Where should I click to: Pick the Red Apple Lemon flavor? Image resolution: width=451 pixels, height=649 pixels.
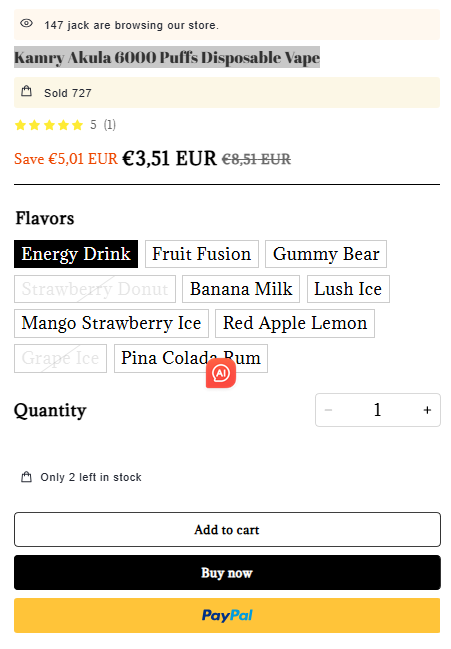coord(295,323)
